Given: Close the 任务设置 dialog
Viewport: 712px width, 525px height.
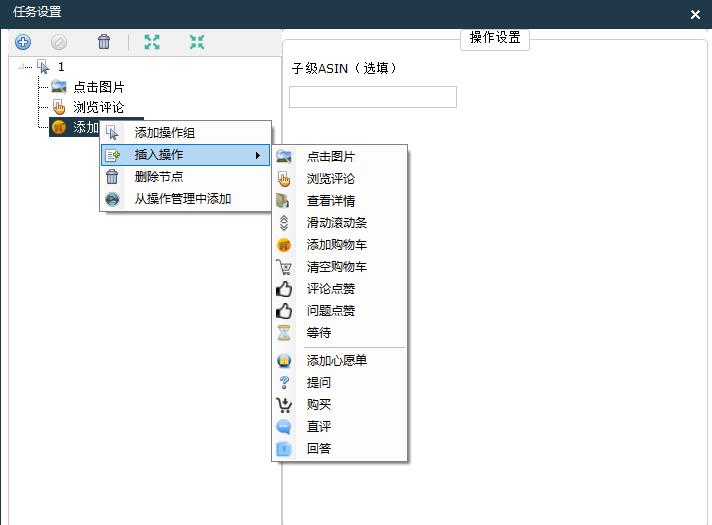Looking at the screenshot, I should click(x=695, y=15).
